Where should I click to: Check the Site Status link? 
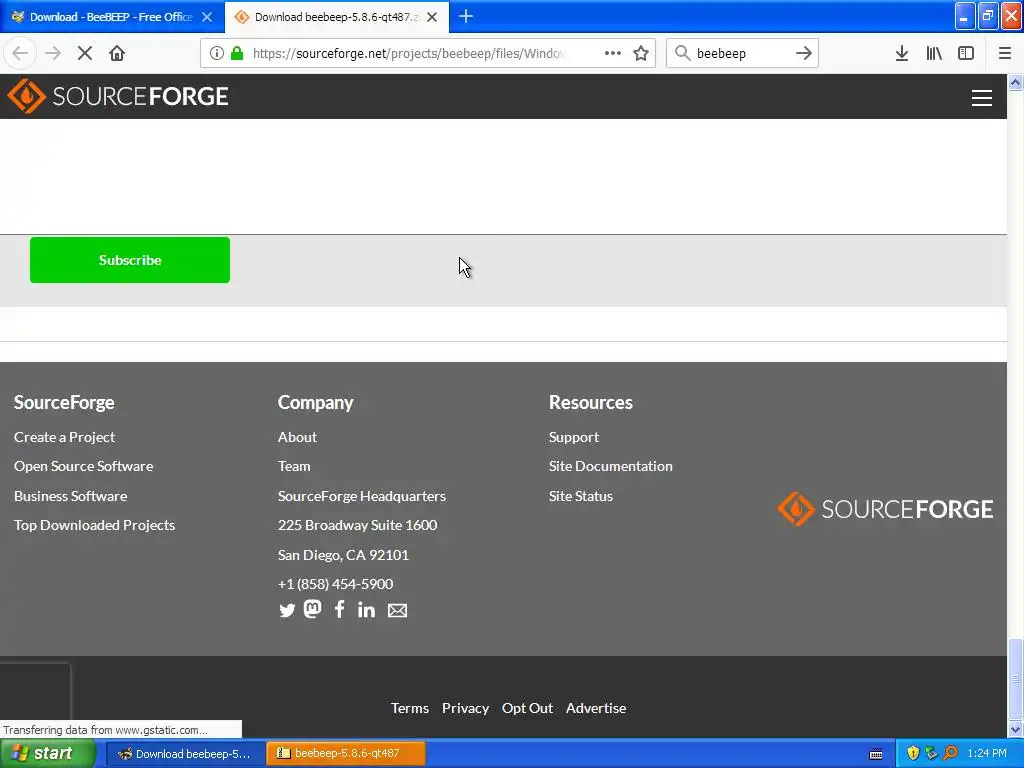[581, 496]
